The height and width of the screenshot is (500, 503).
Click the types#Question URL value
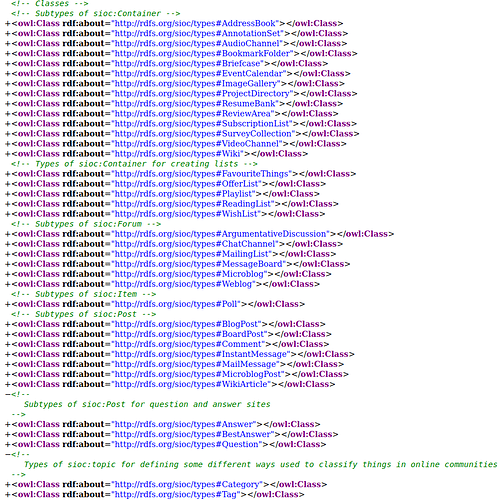click(x=187, y=444)
